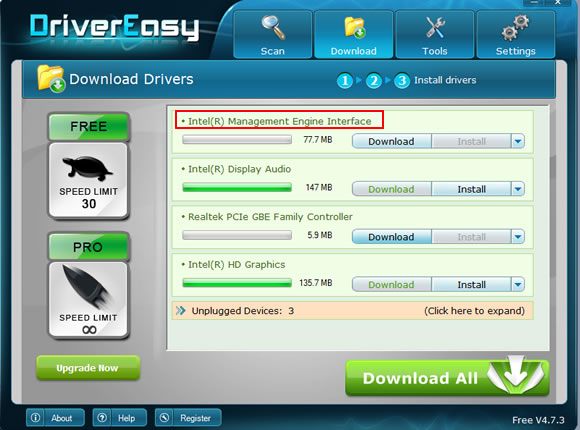Open dropdown arrow for Intel Management Engine Interface

point(517,141)
